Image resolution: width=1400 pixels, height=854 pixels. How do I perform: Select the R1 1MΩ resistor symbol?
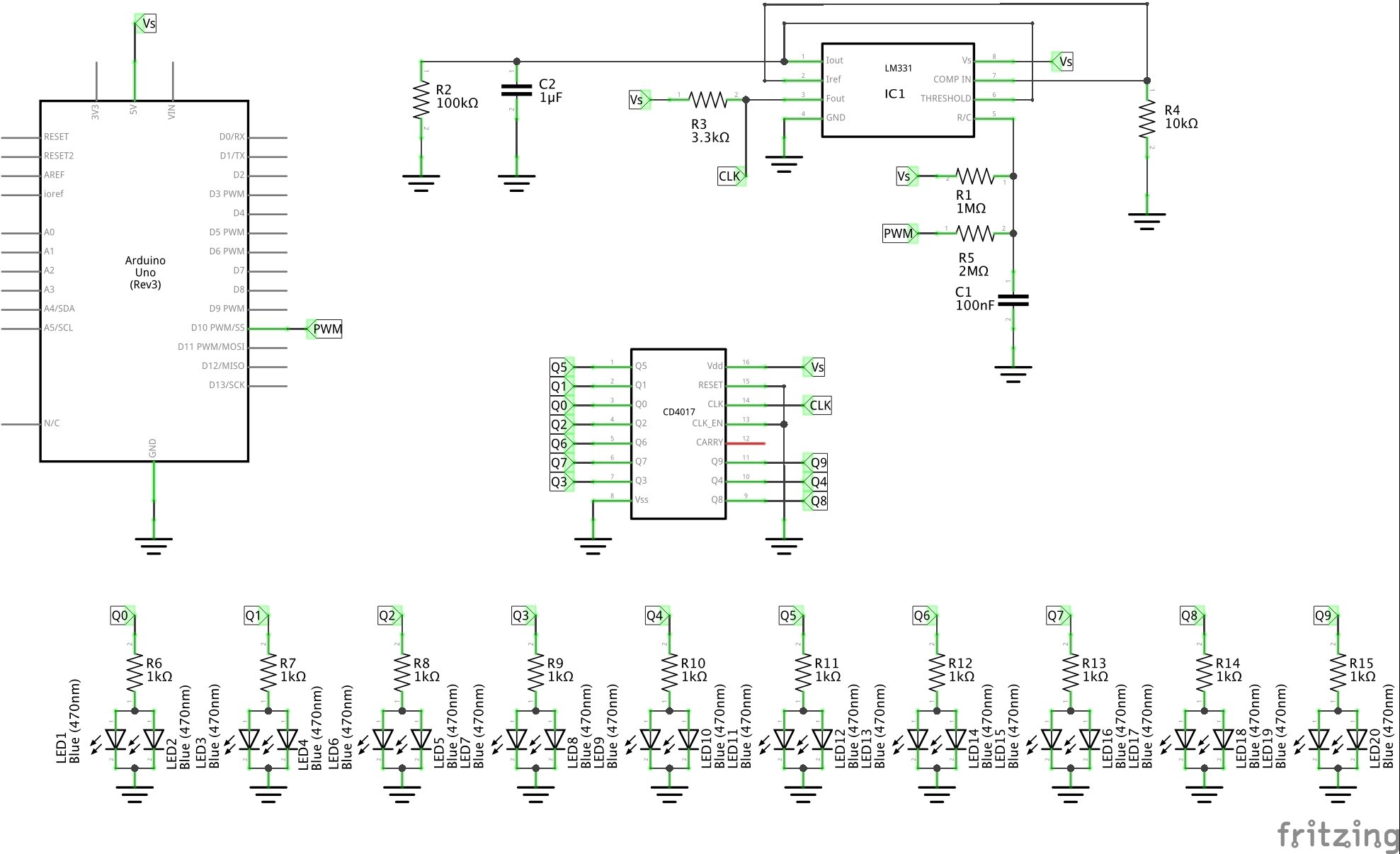[975, 176]
